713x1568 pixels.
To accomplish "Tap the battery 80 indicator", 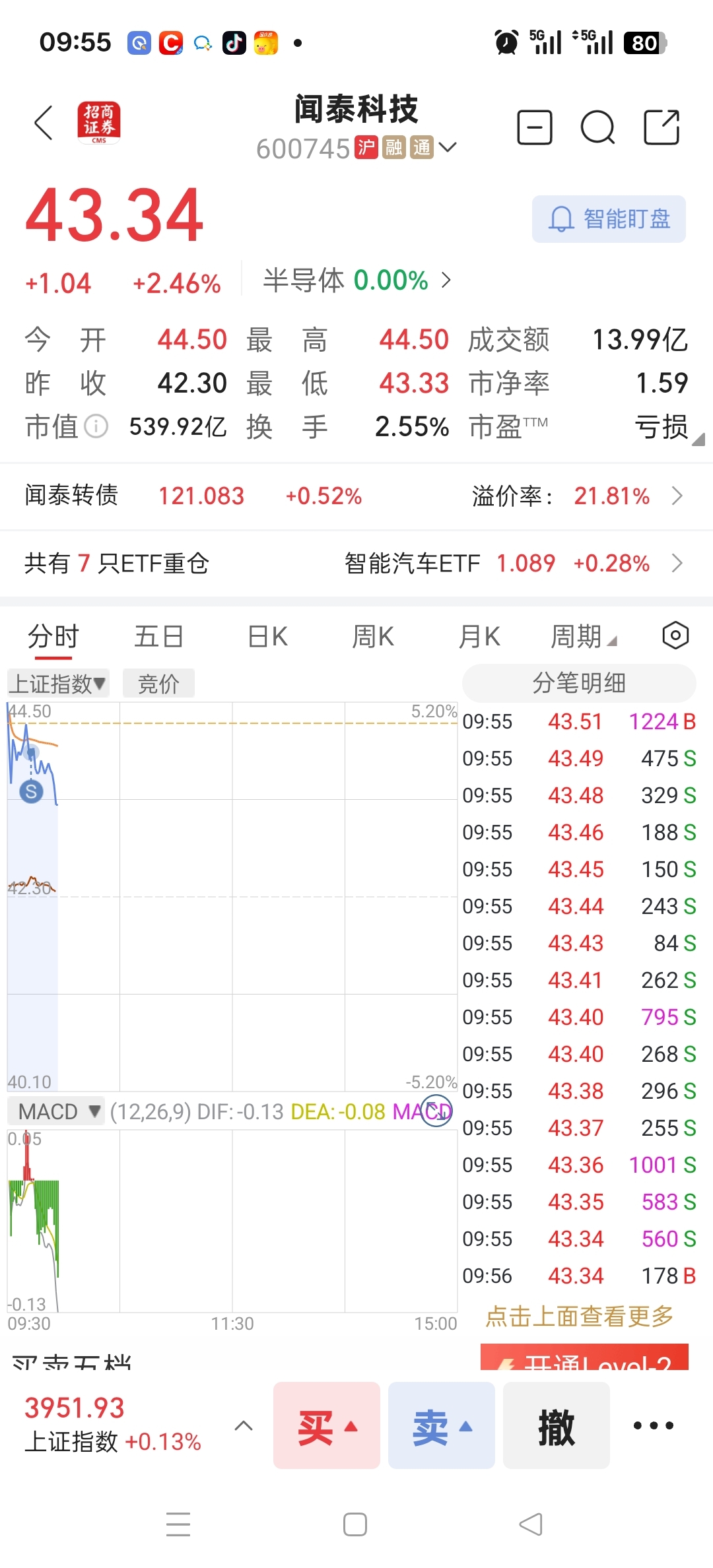I will coord(645,43).
